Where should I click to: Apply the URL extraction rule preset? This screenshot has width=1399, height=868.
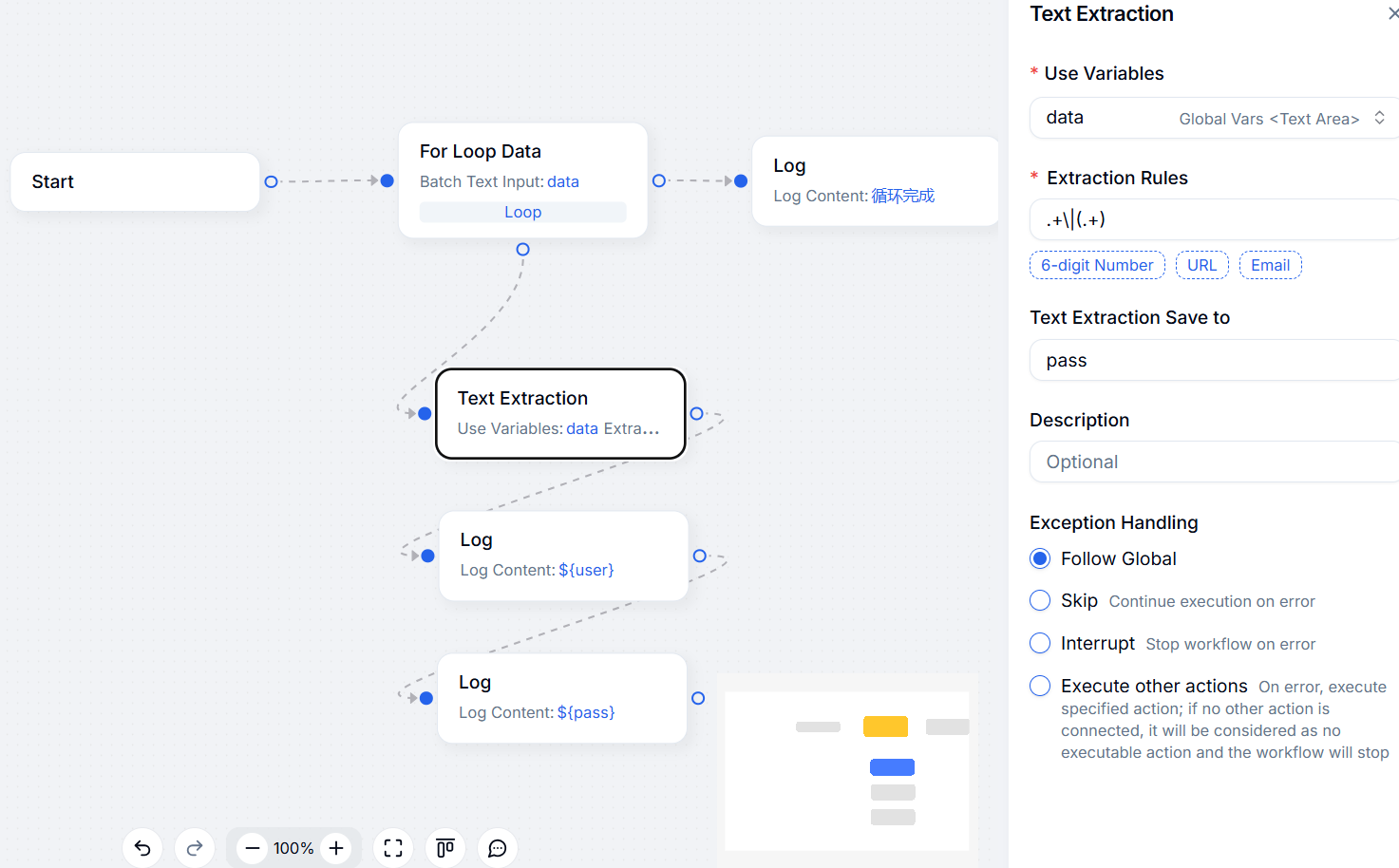(x=1201, y=265)
